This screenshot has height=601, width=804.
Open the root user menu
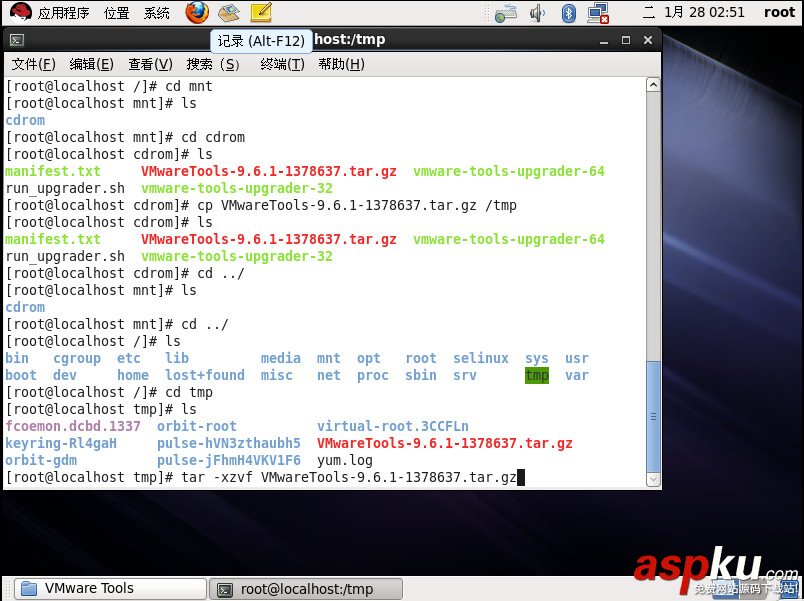click(x=779, y=12)
